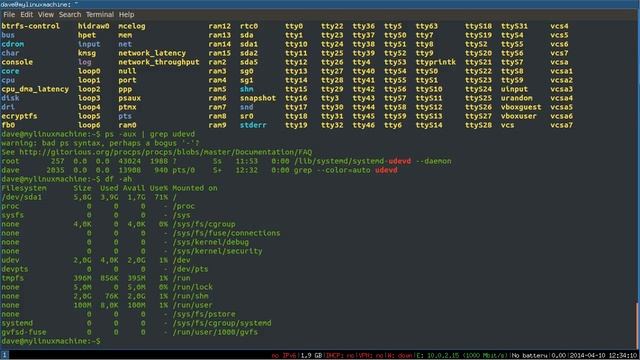
Task: Open the Terminal menu
Action: click(x=100, y=15)
